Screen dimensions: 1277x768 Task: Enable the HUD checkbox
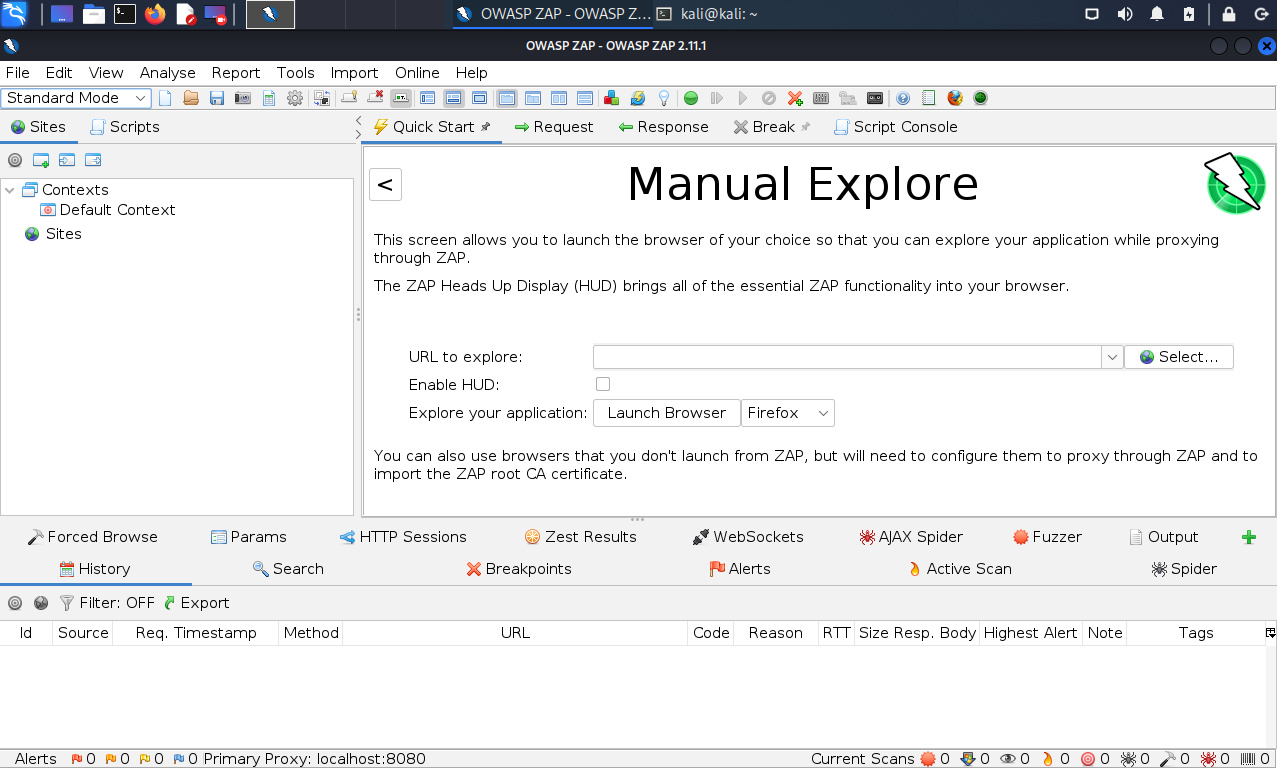coord(603,384)
